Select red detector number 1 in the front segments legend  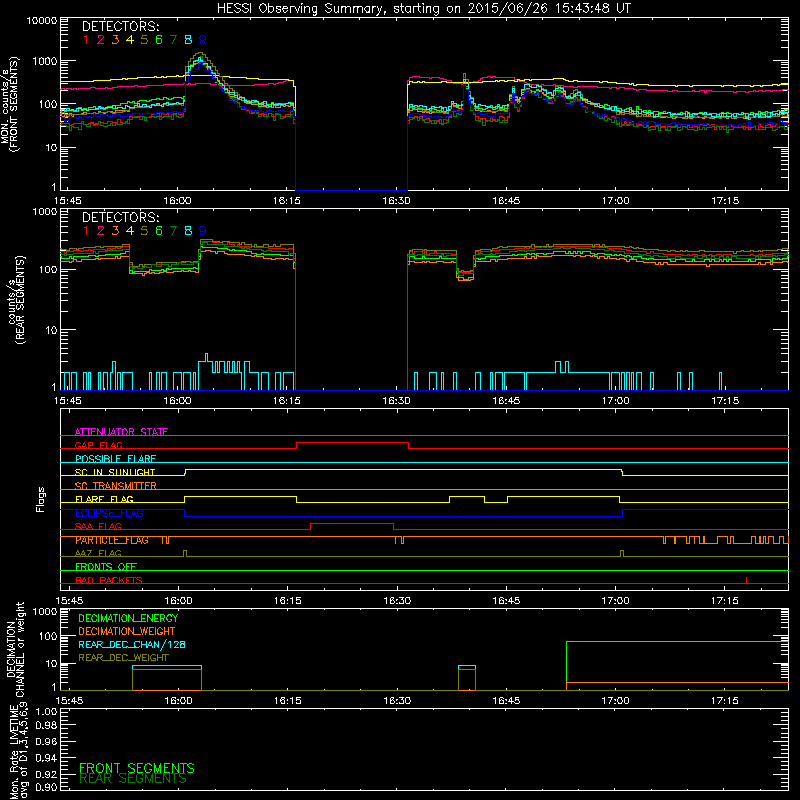86,40
